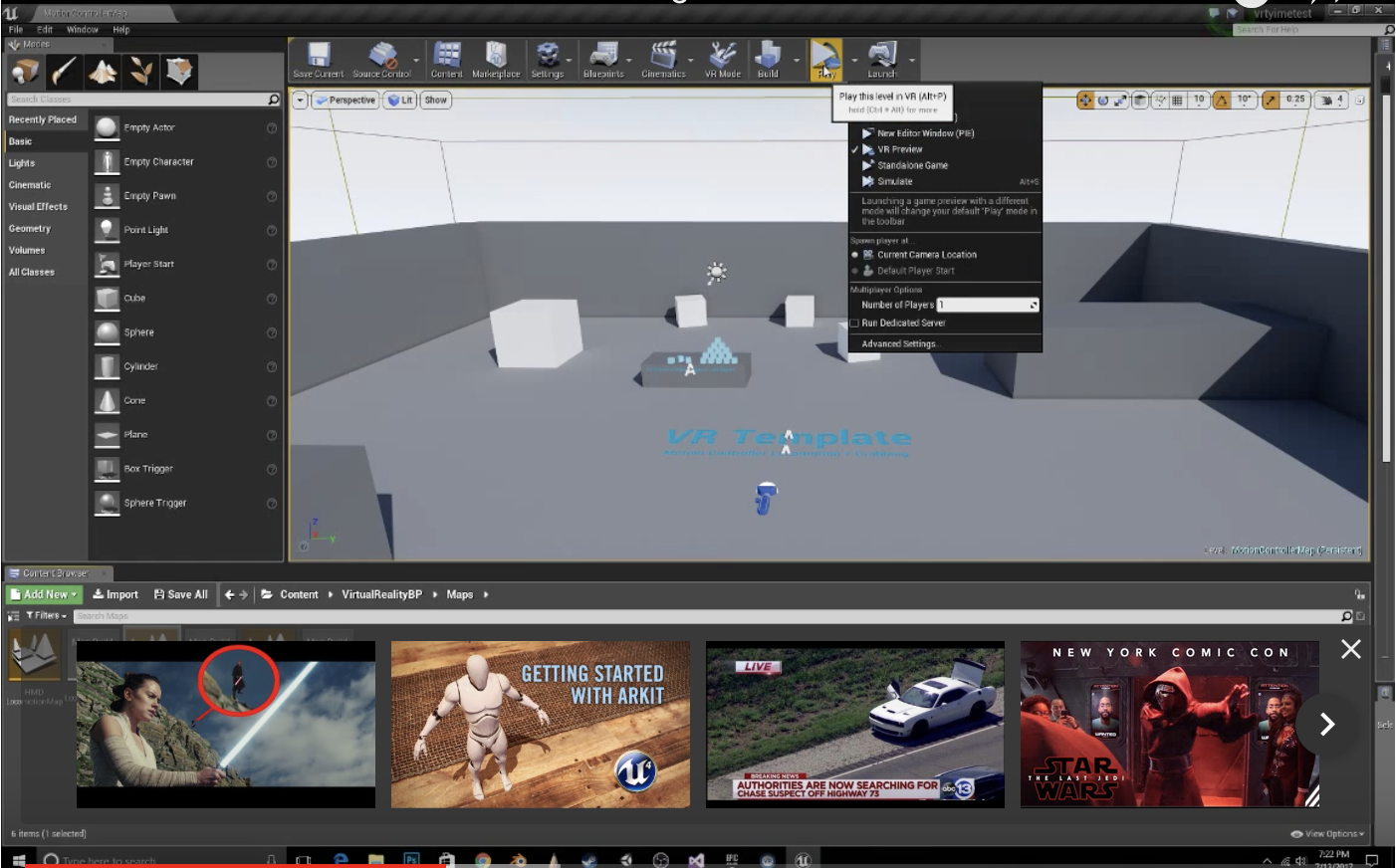This screenshot has width=1396, height=868.
Task: Select Current Camera Location radio option
Action: [854, 255]
